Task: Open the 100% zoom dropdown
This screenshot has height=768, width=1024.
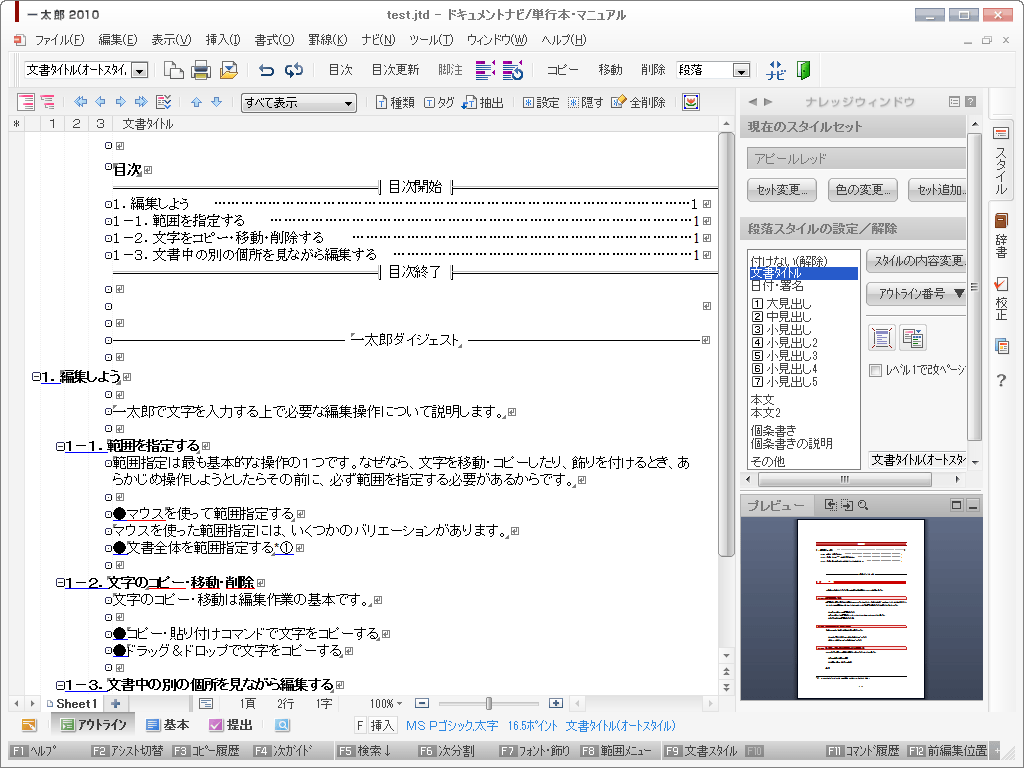Action: click(x=386, y=703)
